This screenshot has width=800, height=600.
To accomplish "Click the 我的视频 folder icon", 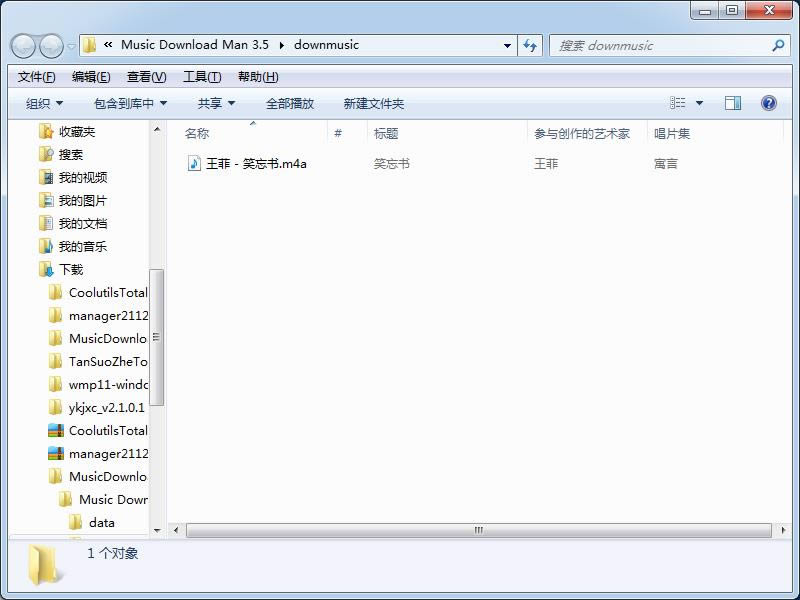I will click(46, 178).
